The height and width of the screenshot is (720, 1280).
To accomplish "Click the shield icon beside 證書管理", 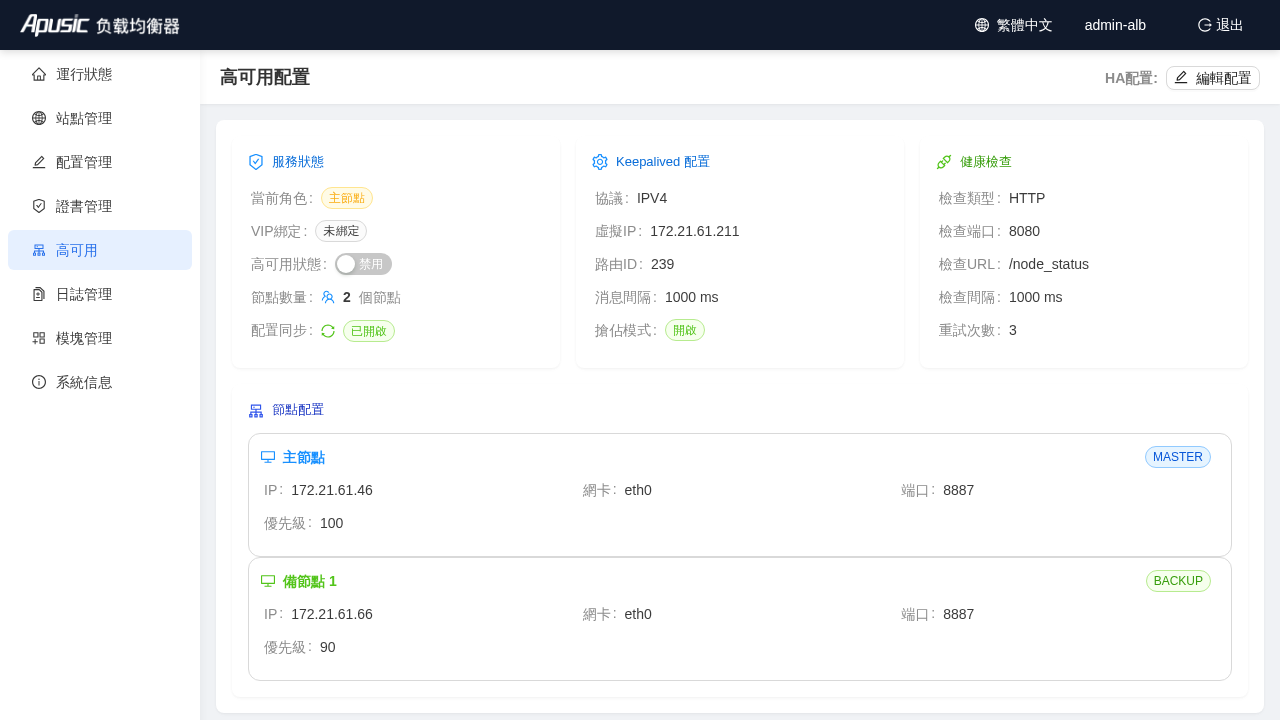I will point(39,206).
